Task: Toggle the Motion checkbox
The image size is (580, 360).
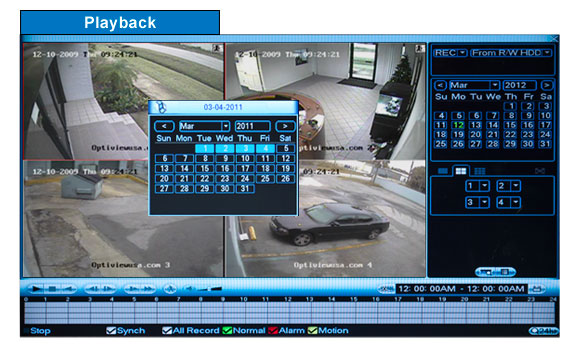Action: click(313, 331)
